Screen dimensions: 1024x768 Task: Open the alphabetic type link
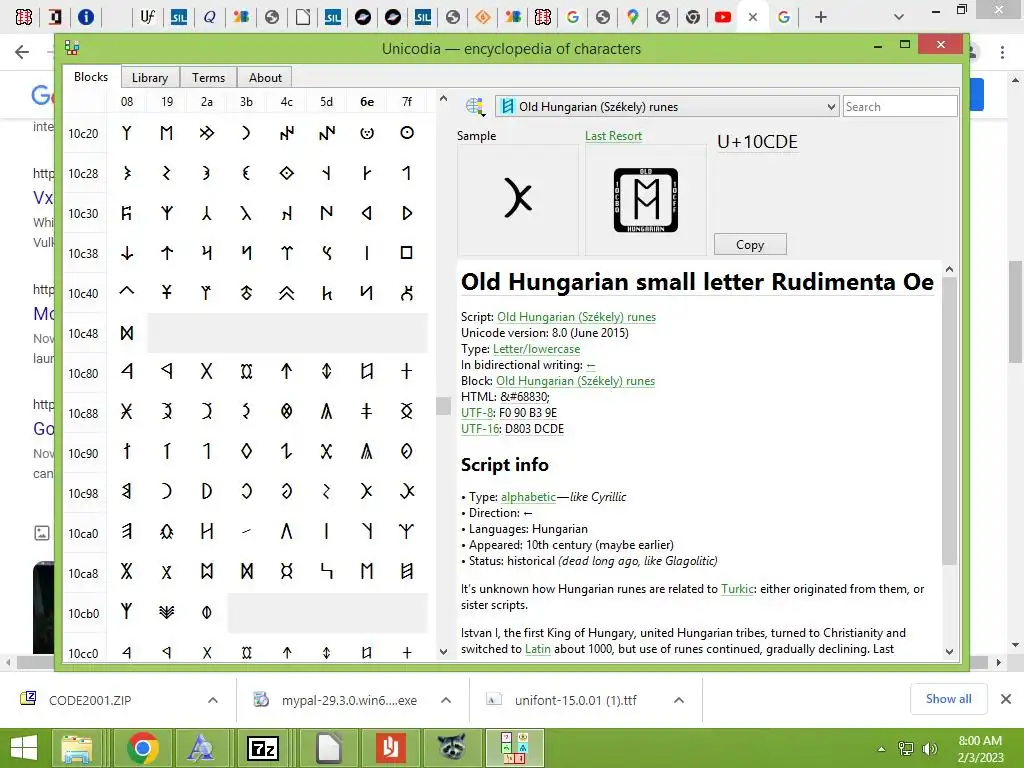click(x=528, y=497)
